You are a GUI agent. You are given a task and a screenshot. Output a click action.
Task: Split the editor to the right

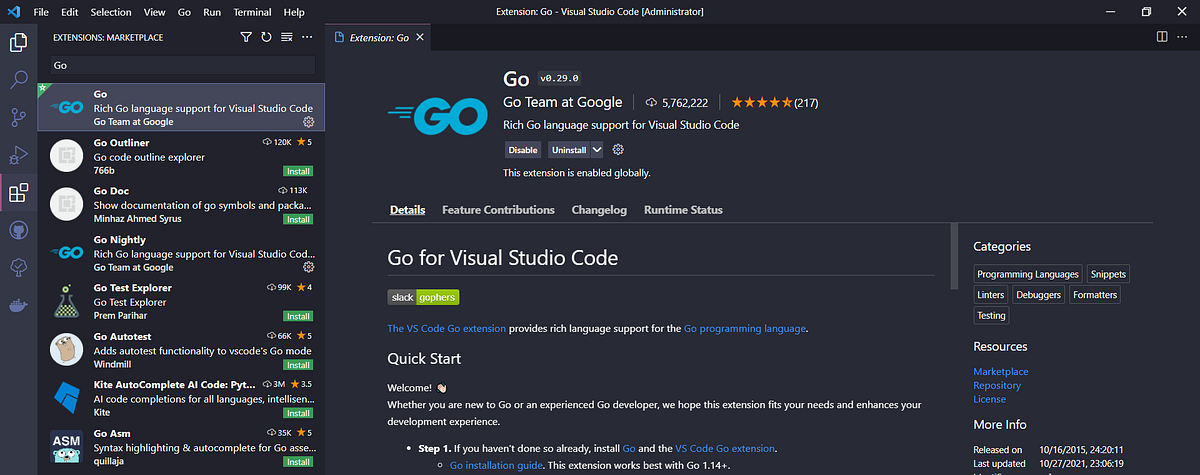[x=1162, y=37]
